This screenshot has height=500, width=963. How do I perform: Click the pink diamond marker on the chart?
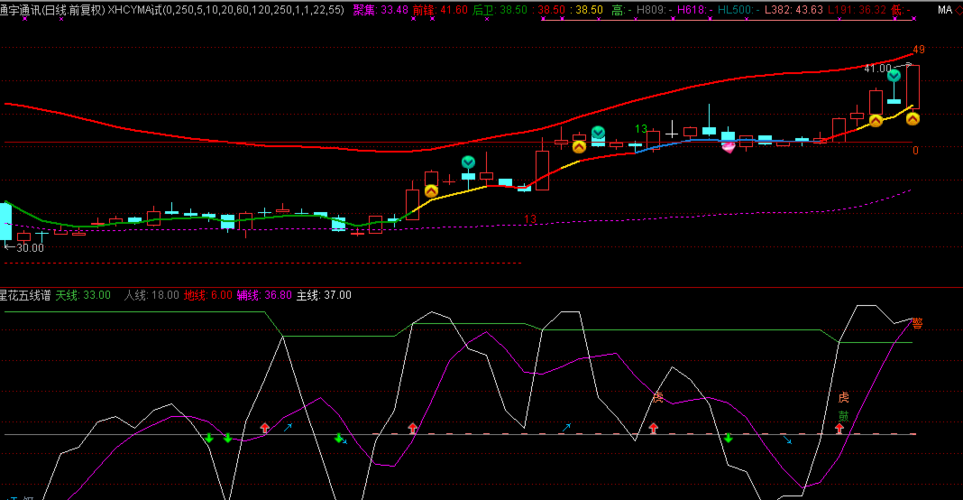tap(728, 147)
